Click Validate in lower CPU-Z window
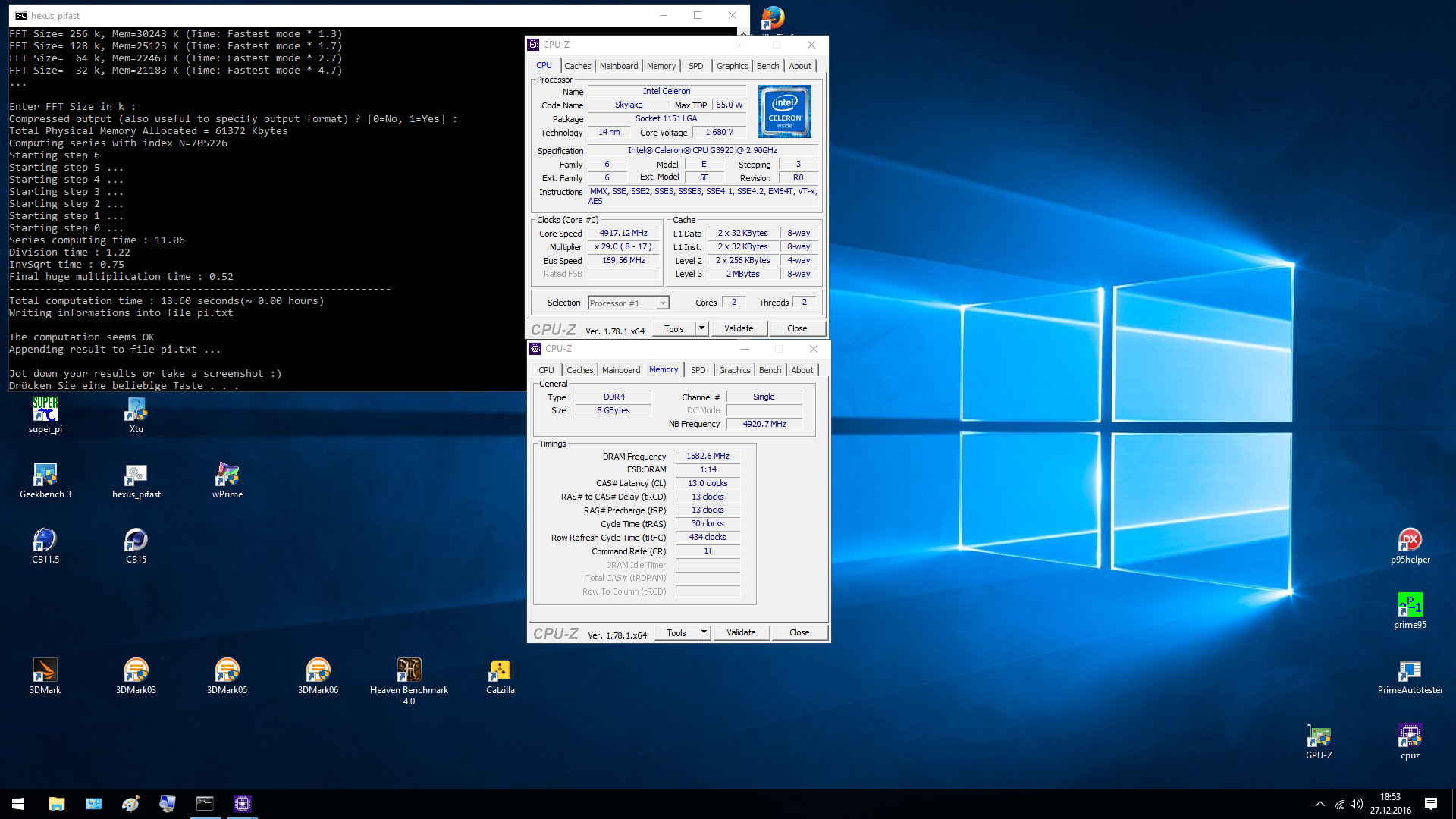 point(741,632)
